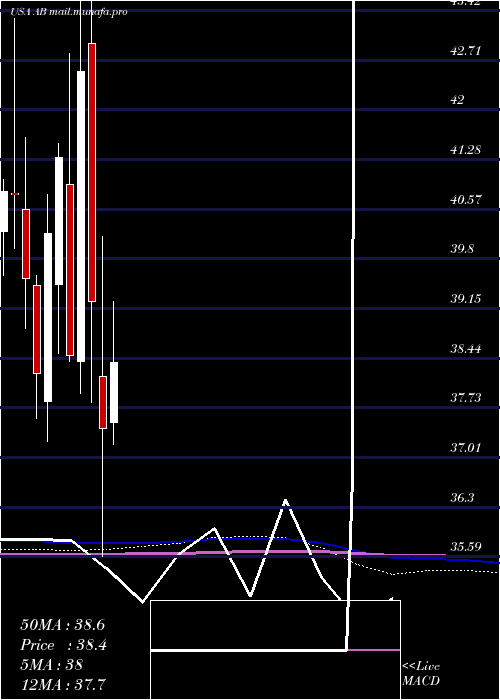Click the 36.3 price axis label

(x=462, y=497)
